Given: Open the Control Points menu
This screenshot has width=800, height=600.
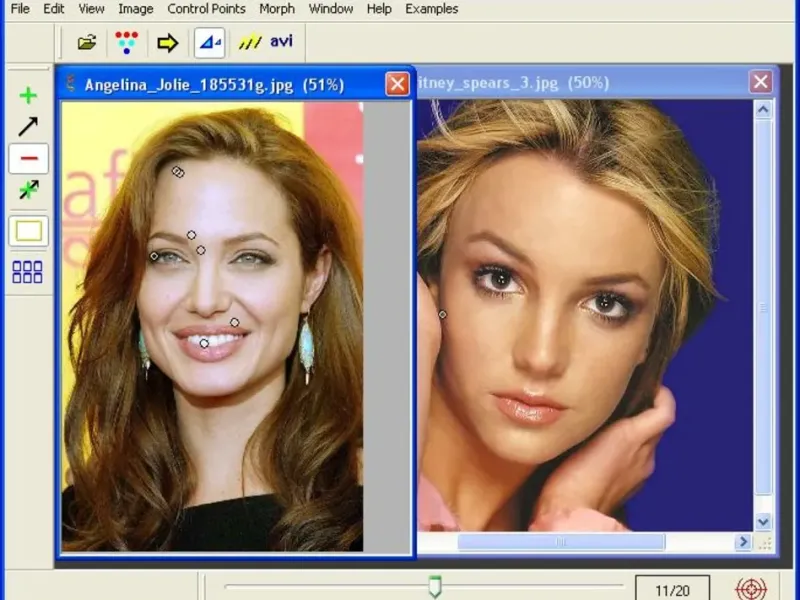Looking at the screenshot, I should tap(207, 9).
